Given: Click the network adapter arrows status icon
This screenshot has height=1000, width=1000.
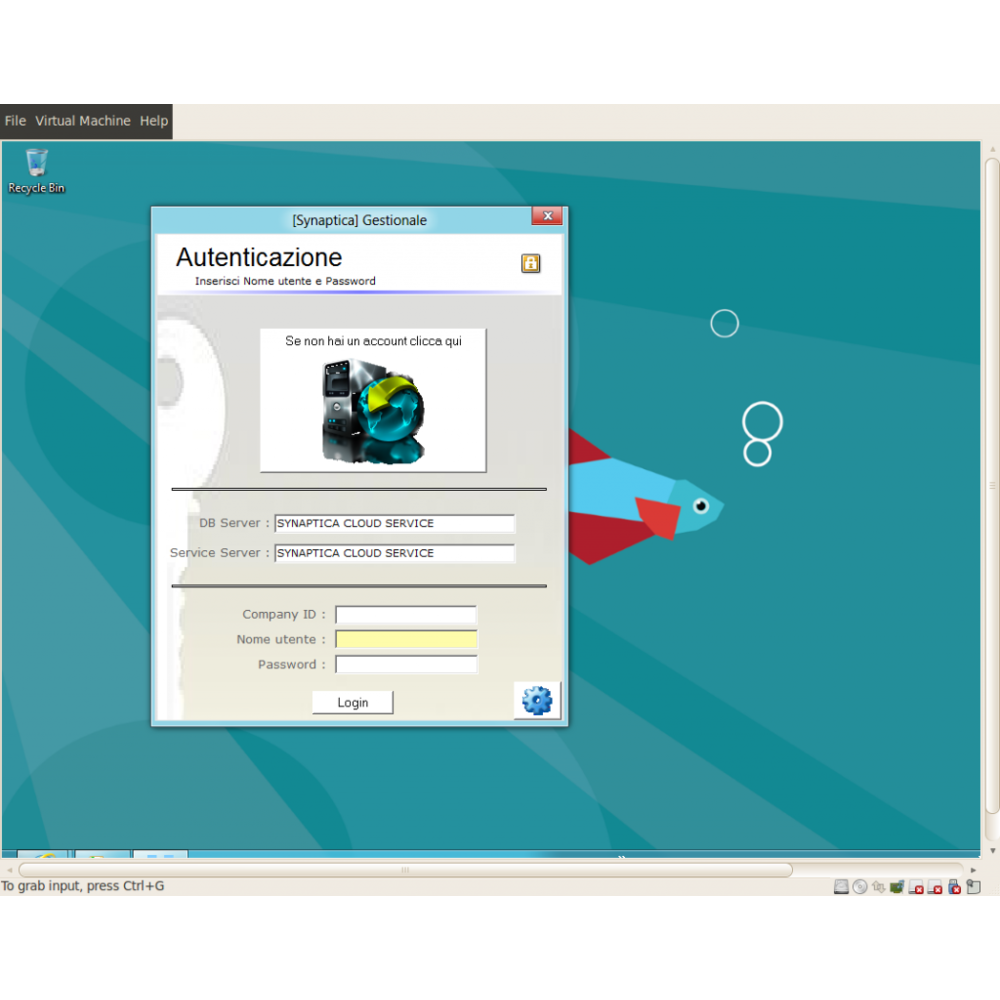Looking at the screenshot, I should point(878,886).
